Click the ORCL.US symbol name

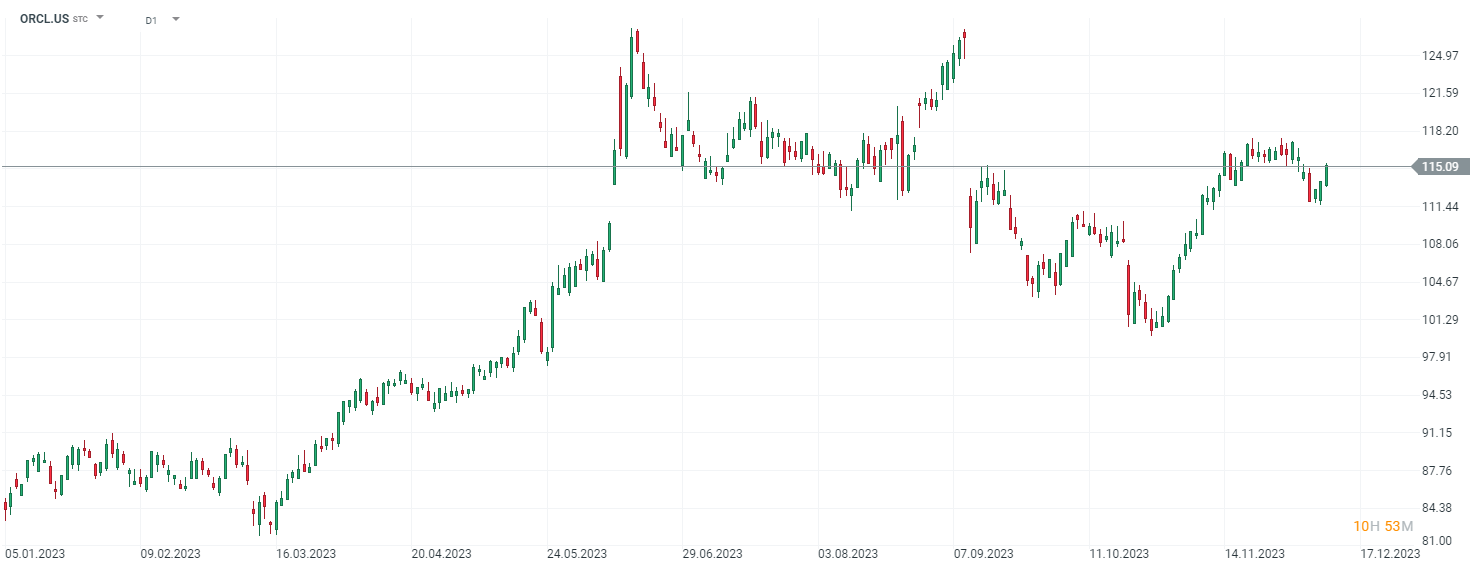coord(44,18)
